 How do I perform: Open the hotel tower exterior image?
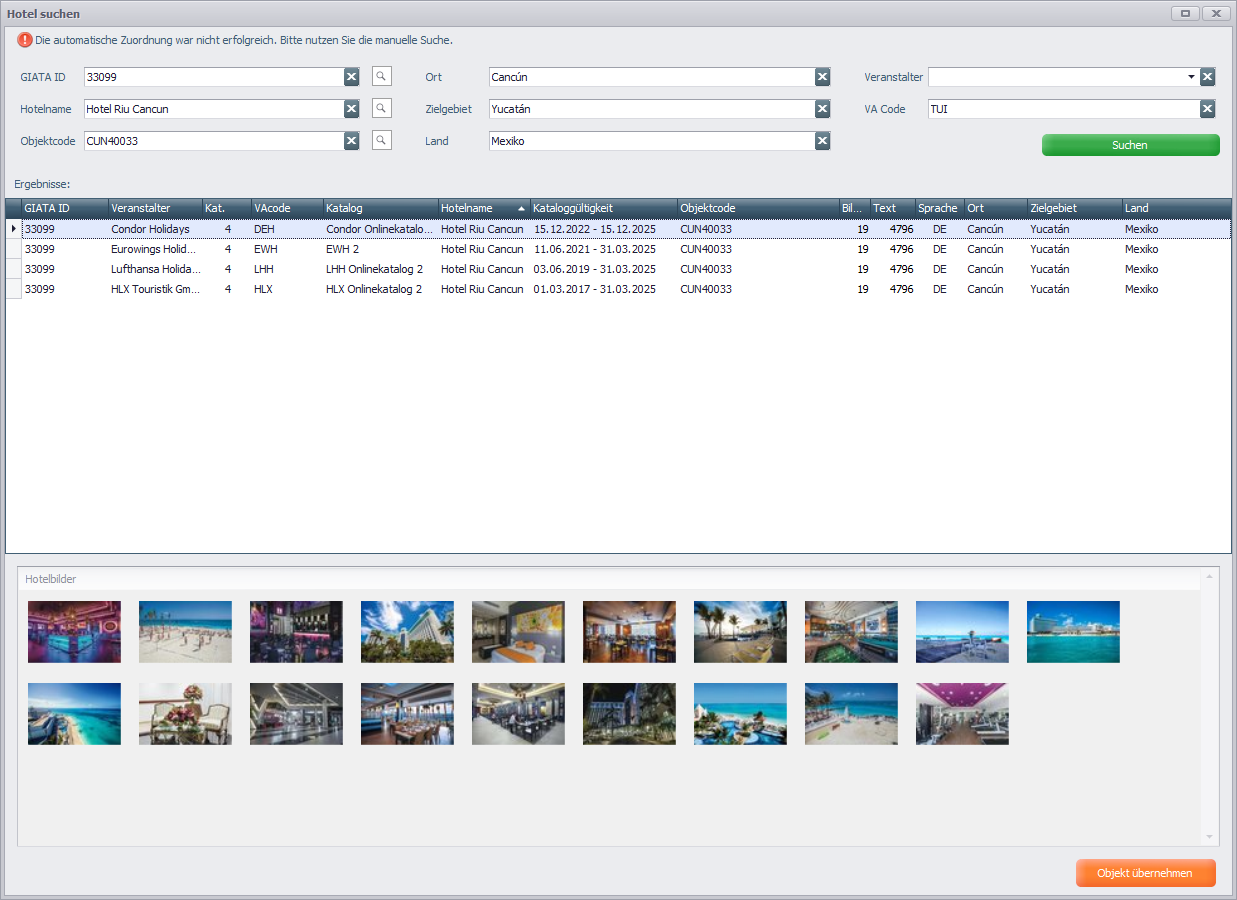point(407,632)
